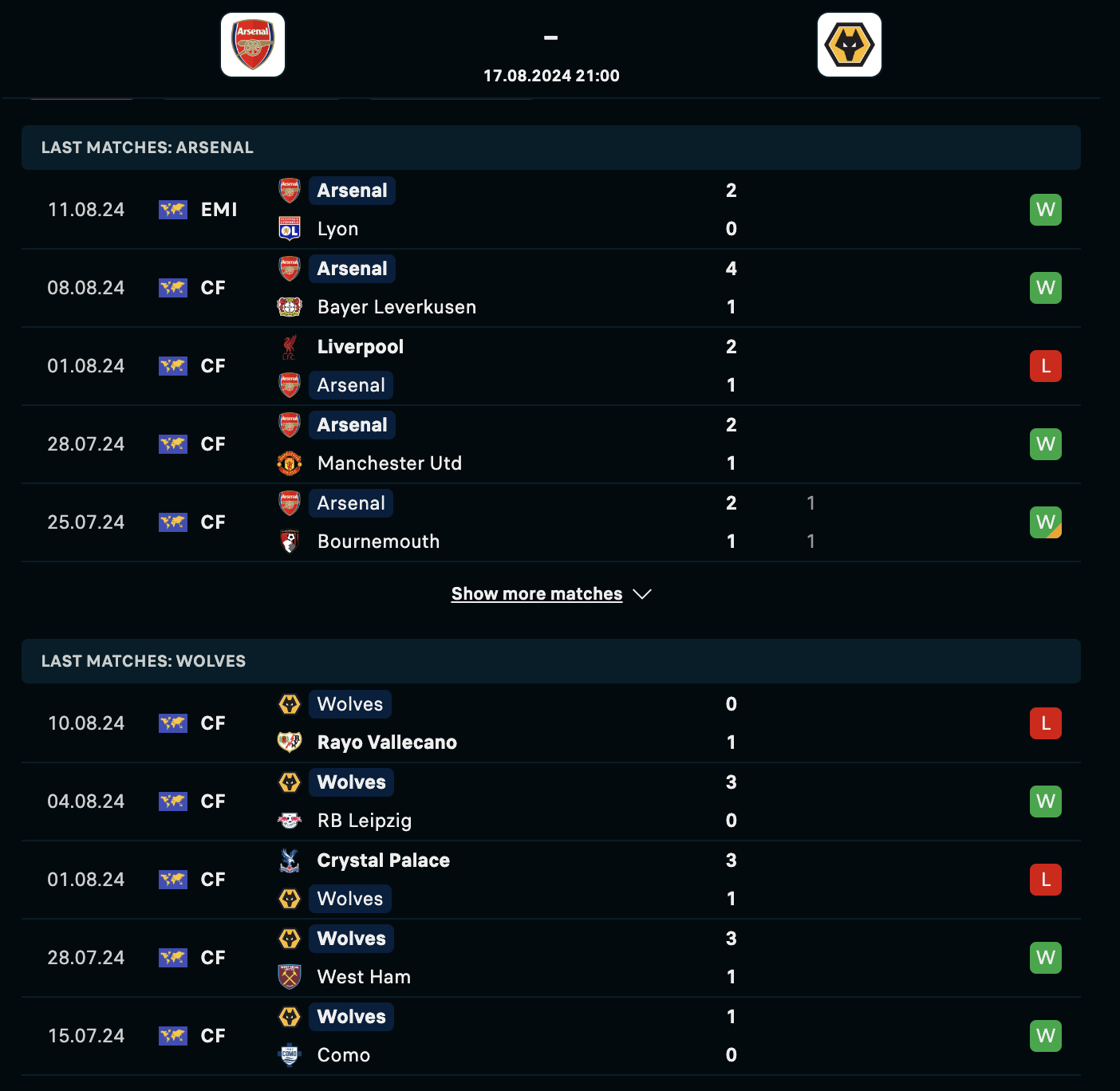Click the EMI competition globe icon

(x=173, y=209)
